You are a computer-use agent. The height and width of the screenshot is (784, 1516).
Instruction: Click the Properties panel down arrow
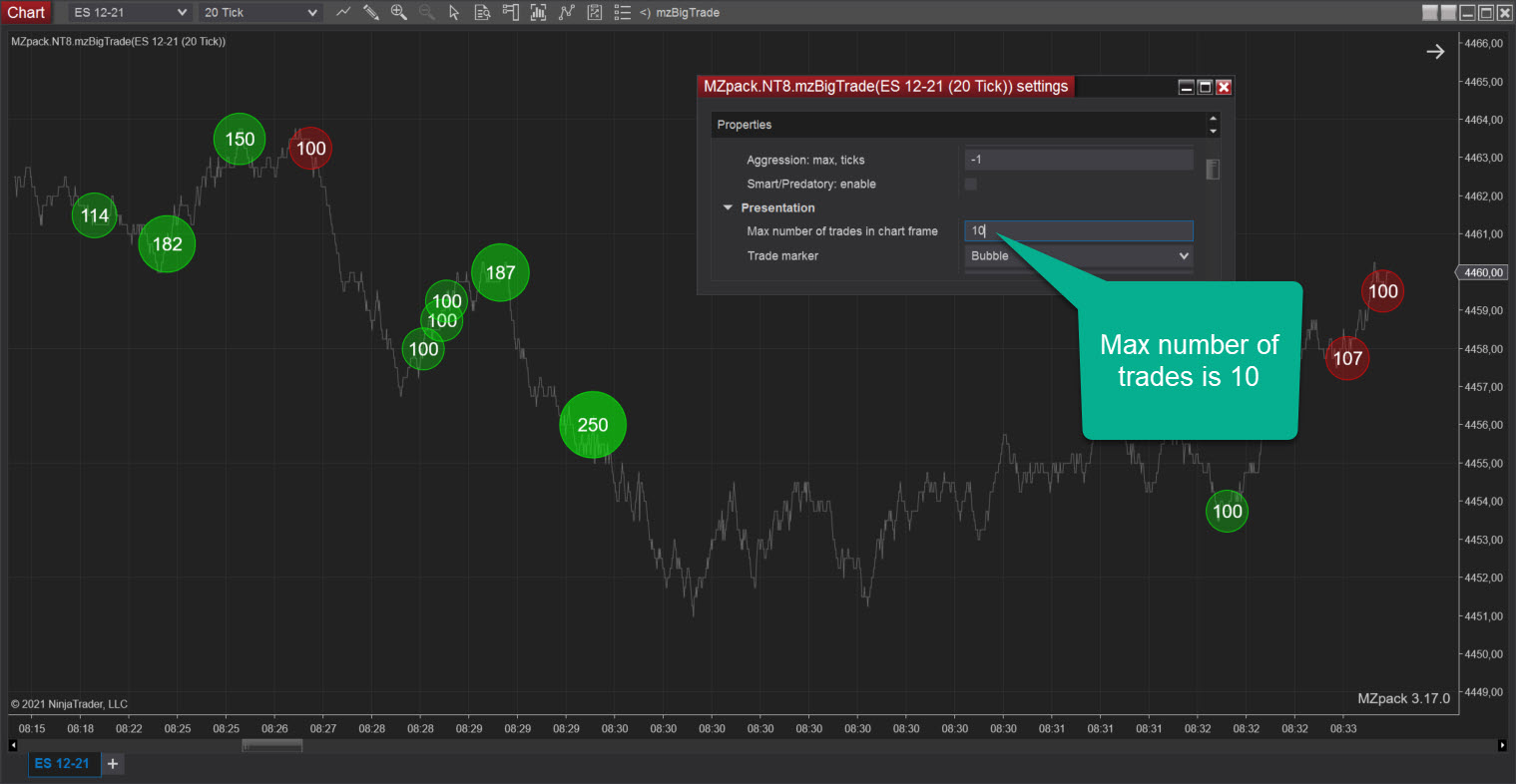pos(1214,131)
